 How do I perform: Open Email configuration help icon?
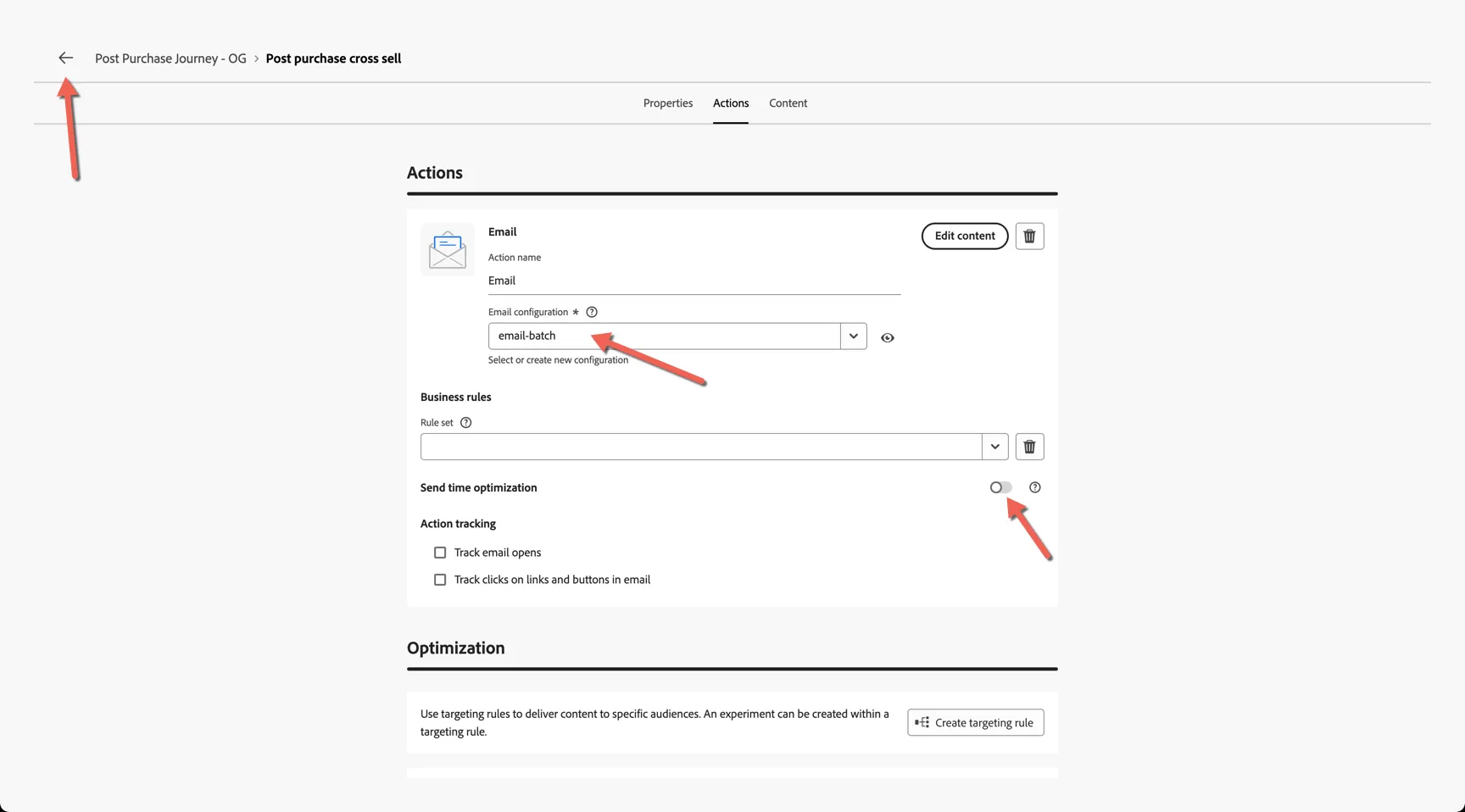pyautogui.click(x=592, y=312)
